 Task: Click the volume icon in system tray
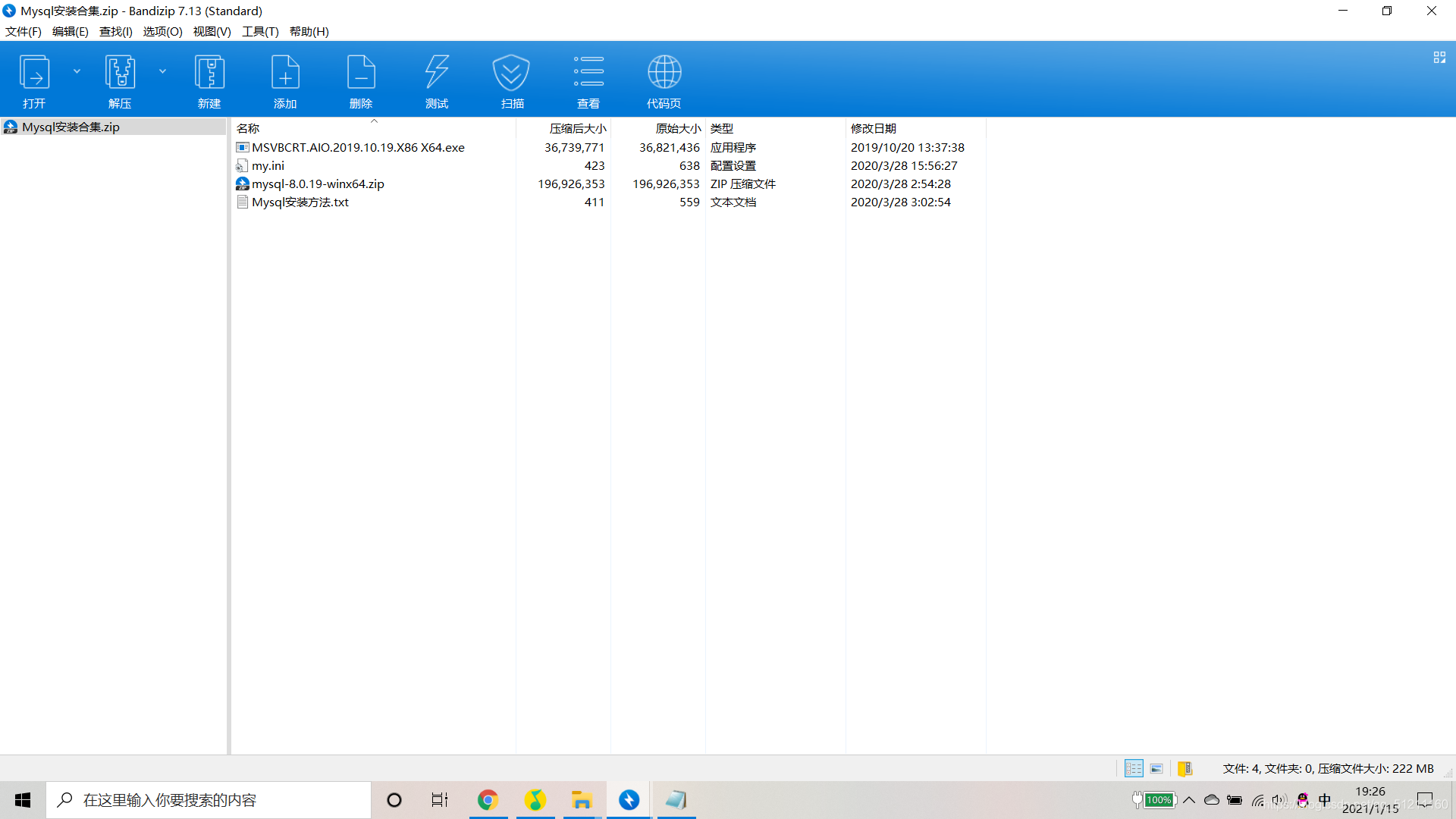(x=1280, y=800)
